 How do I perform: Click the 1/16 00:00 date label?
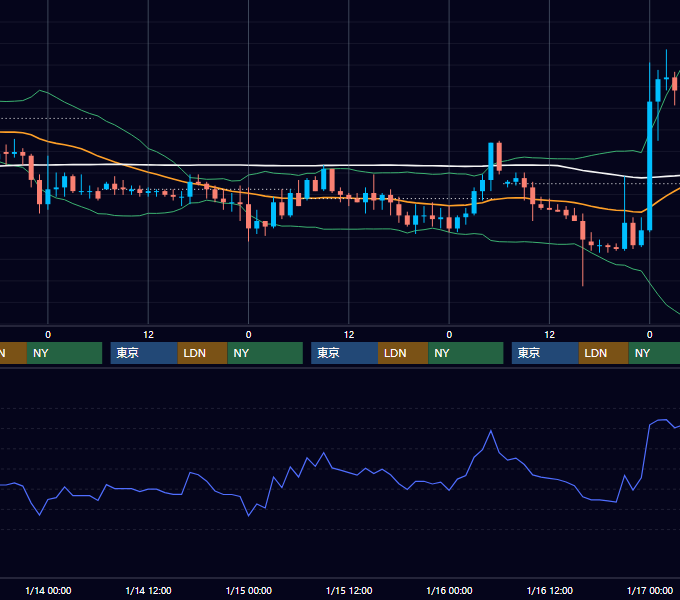tap(449, 590)
